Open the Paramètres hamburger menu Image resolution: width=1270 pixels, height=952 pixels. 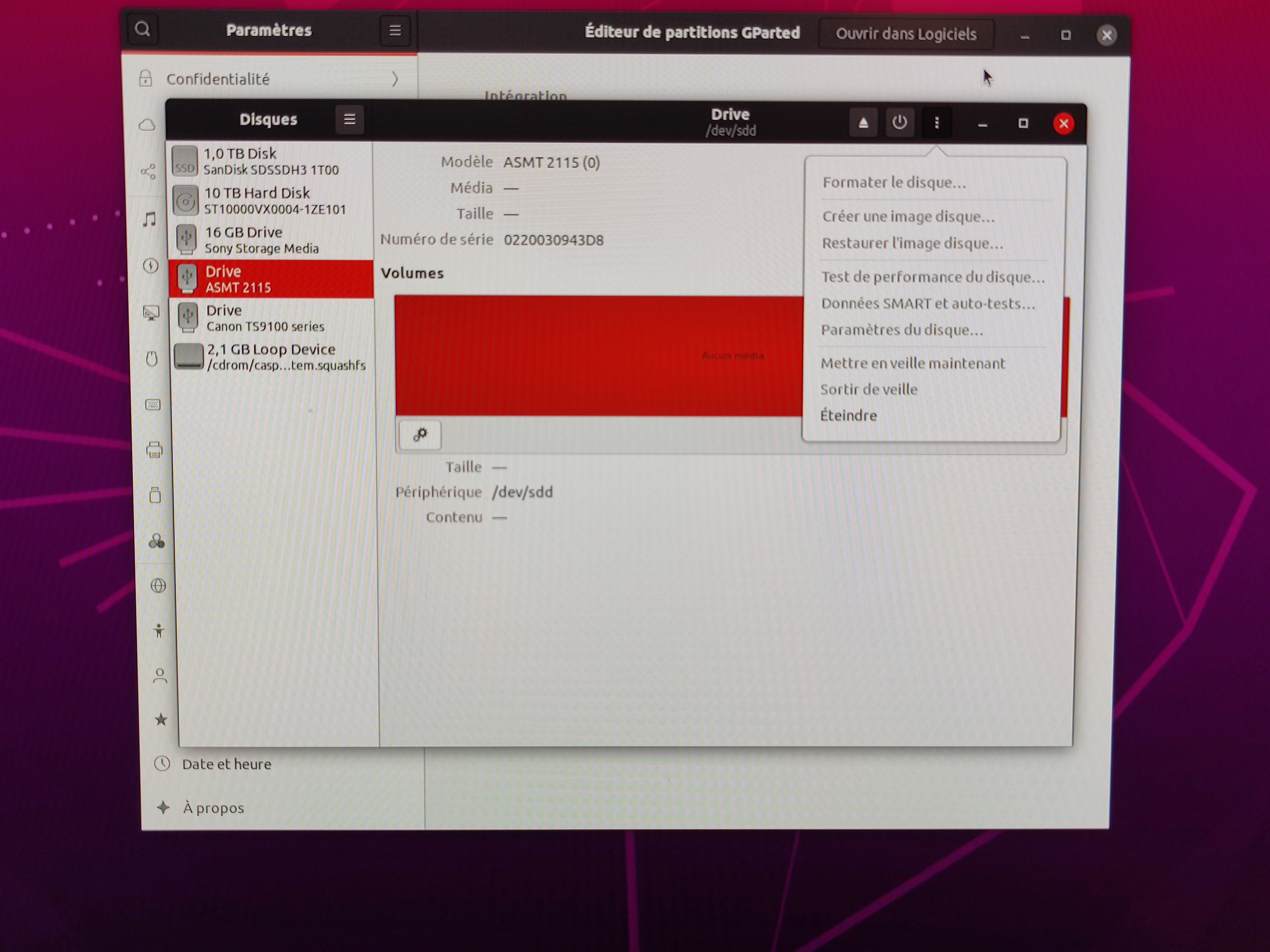click(x=394, y=30)
